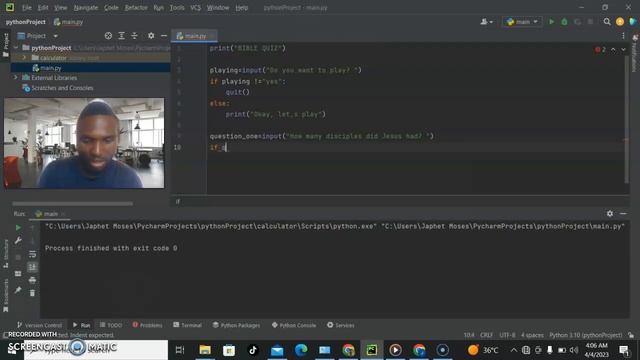Pin the Run tab

pyautogui.click(x=18, y=290)
